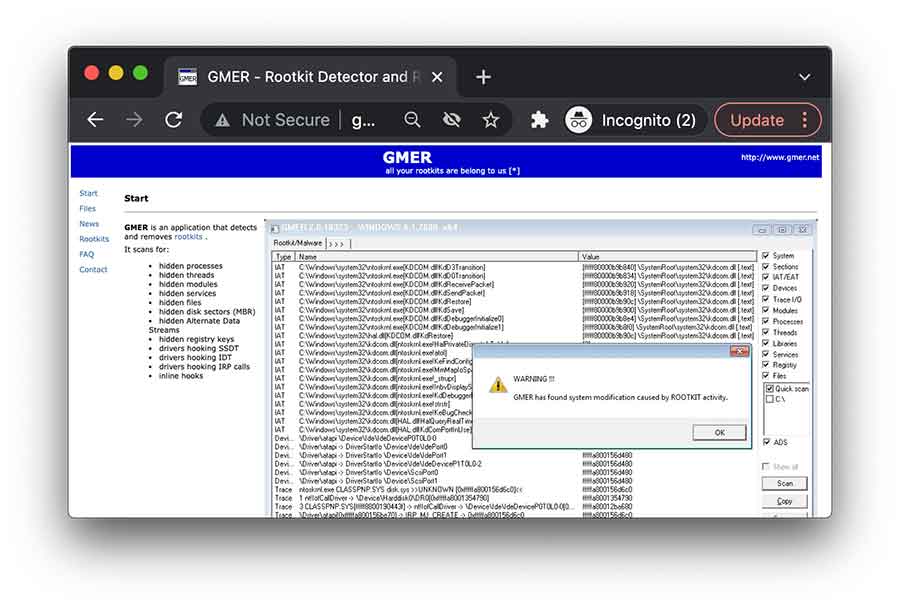Bookmark this page with the star icon
The image size is (900, 608).
point(490,120)
